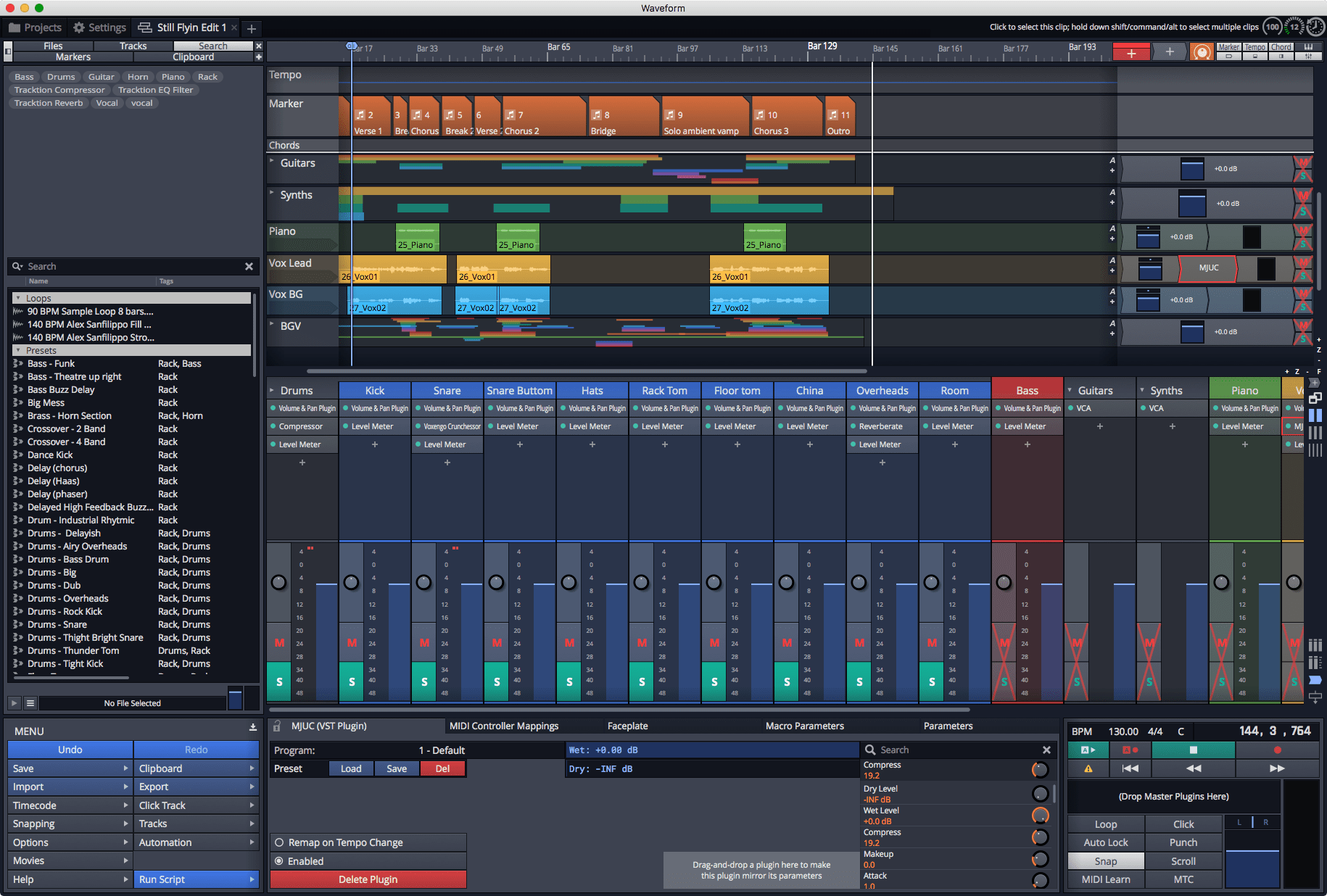Screen dimensions: 1327x896
Task: Open the Tracks tab in the top-left panel
Action: (133, 45)
